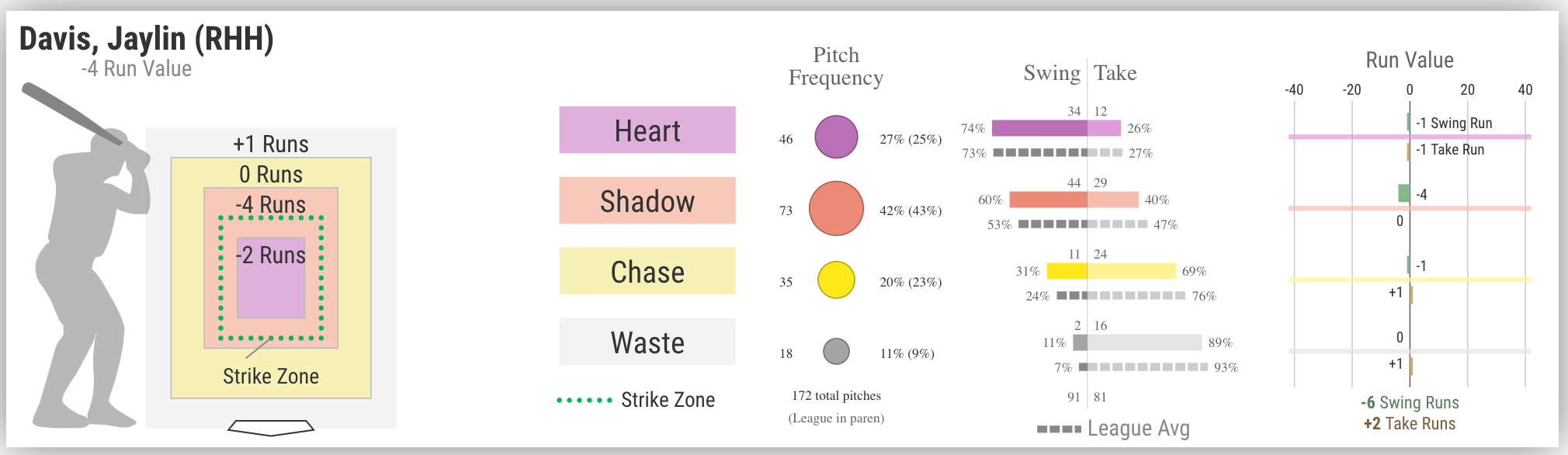Click the Waste 89% take bar
Screen dimensions: 1568x455
point(1145,342)
